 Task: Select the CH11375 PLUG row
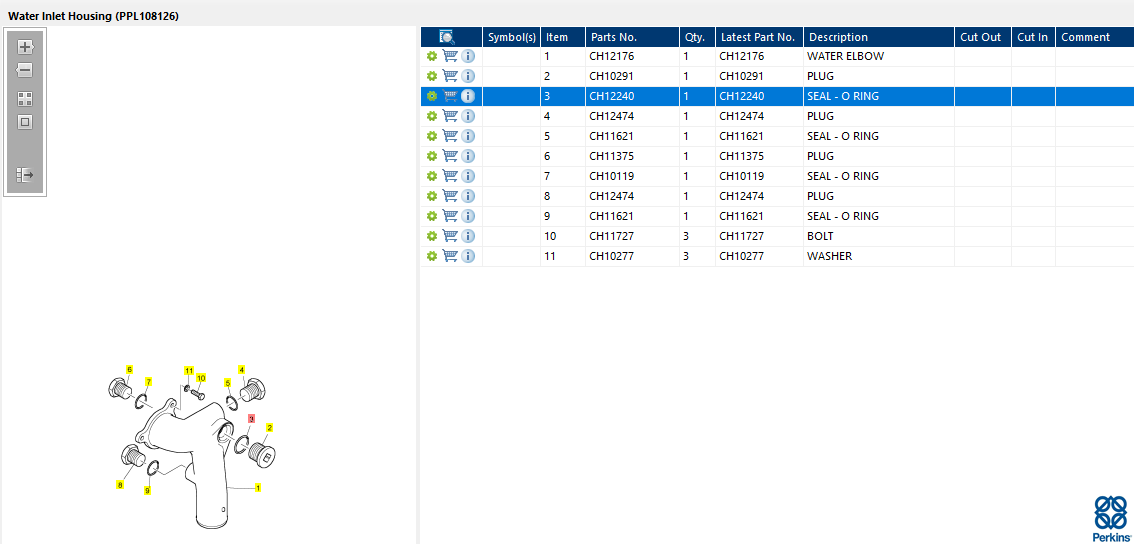pos(777,156)
